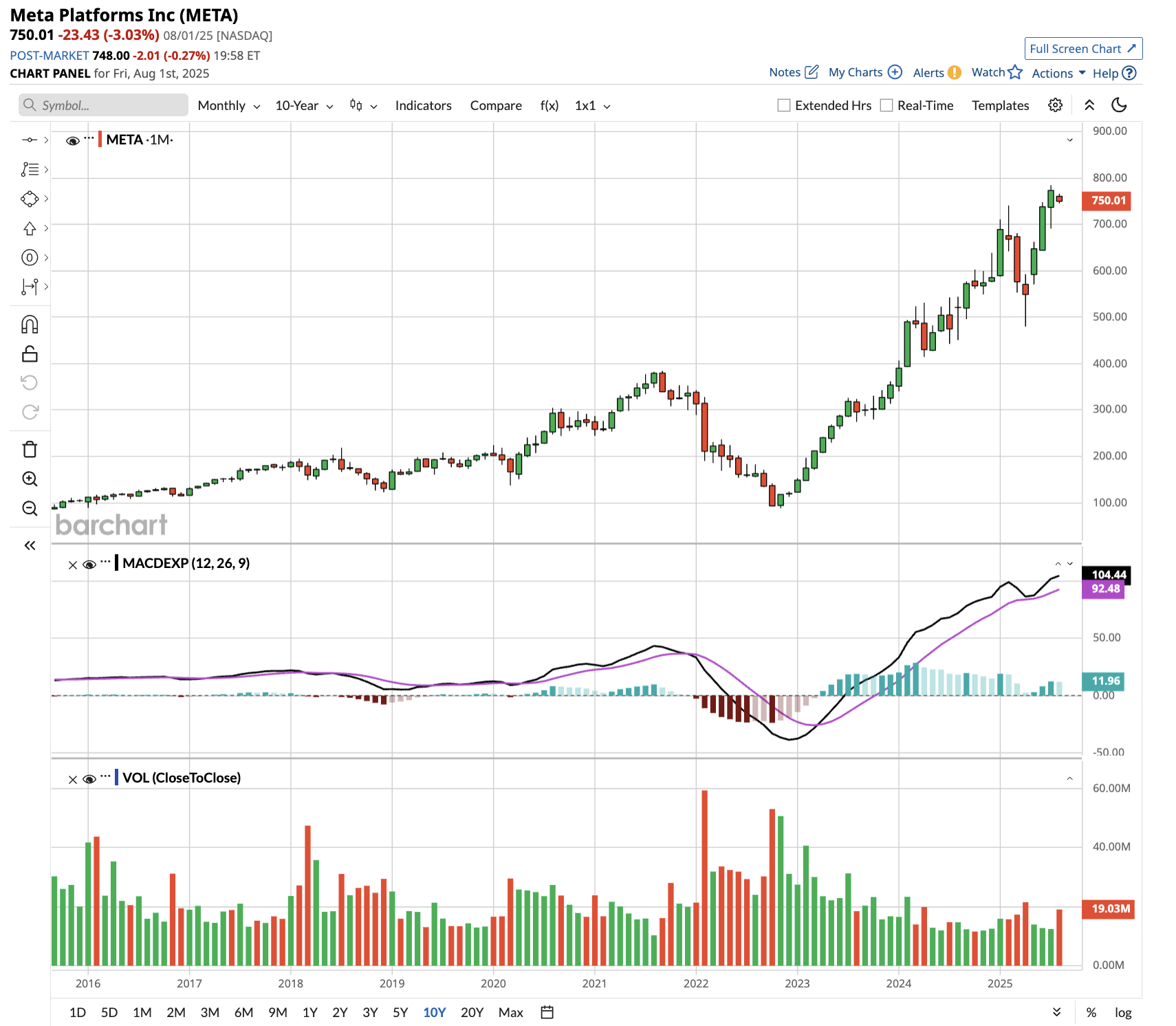Image resolution: width=1176 pixels, height=1026 pixels.
Task: Remove the VOL indicator pane
Action: click(x=72, y=780)
